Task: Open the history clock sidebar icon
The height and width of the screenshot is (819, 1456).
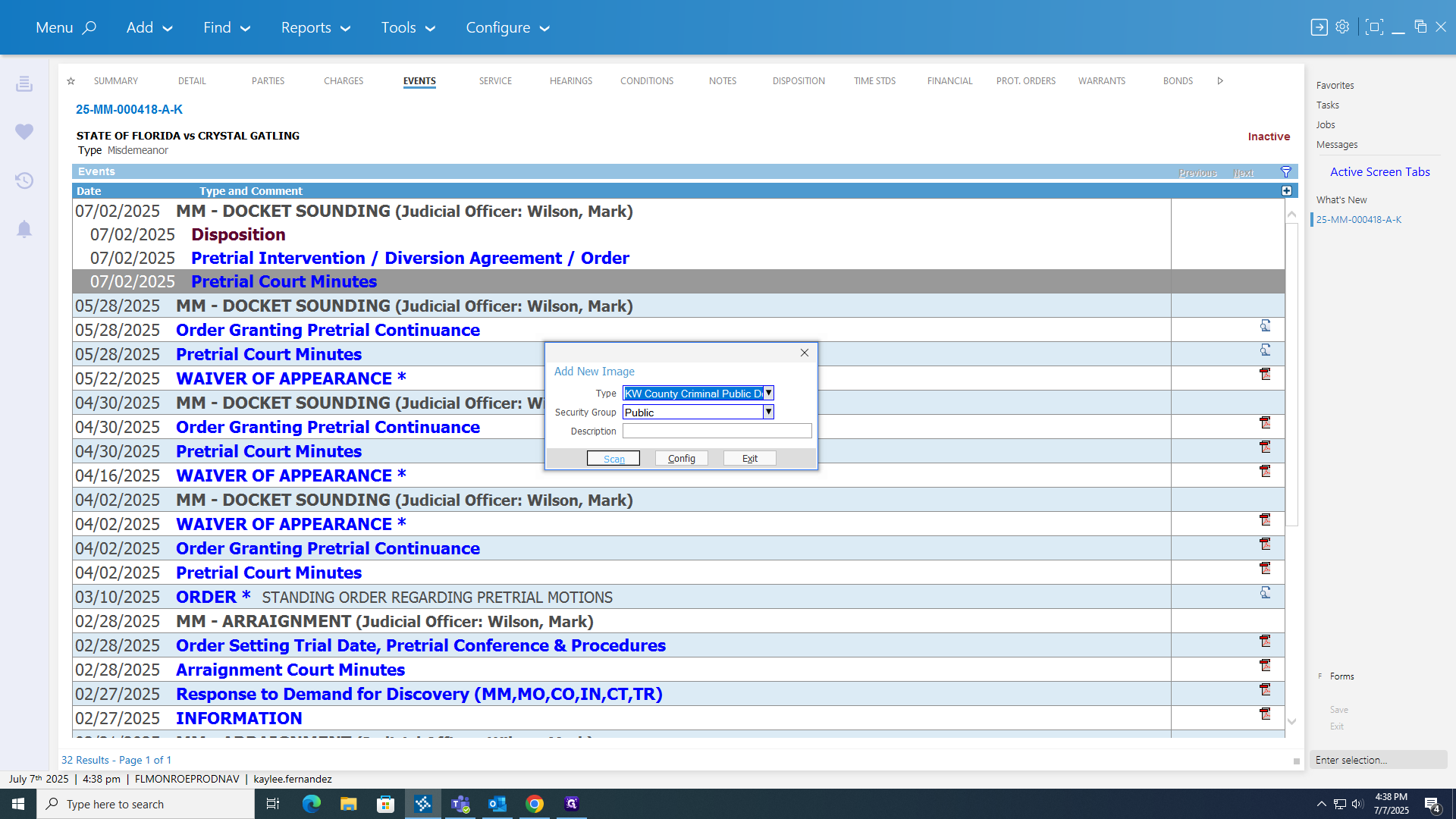Action: pos(24,180)
